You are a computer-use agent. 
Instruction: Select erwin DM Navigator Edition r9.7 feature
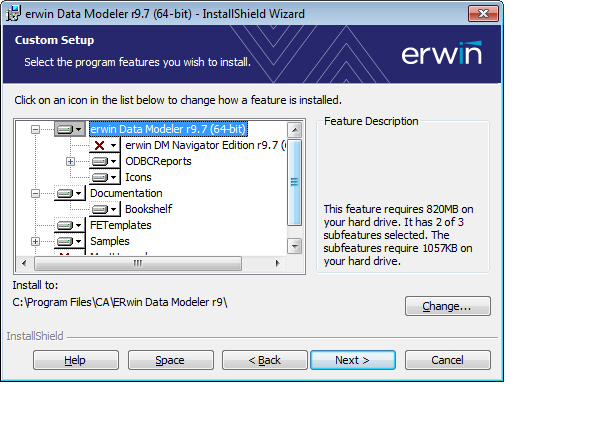206,145
